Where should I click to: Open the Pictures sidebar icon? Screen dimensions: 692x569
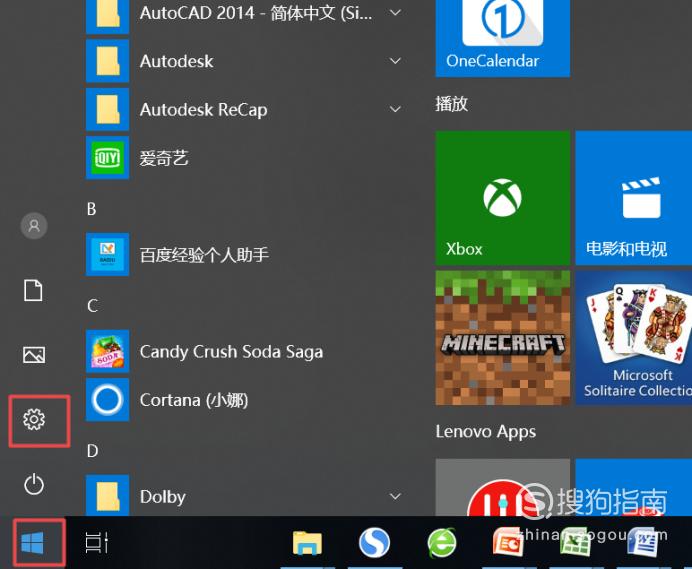(x=34, y=354)
